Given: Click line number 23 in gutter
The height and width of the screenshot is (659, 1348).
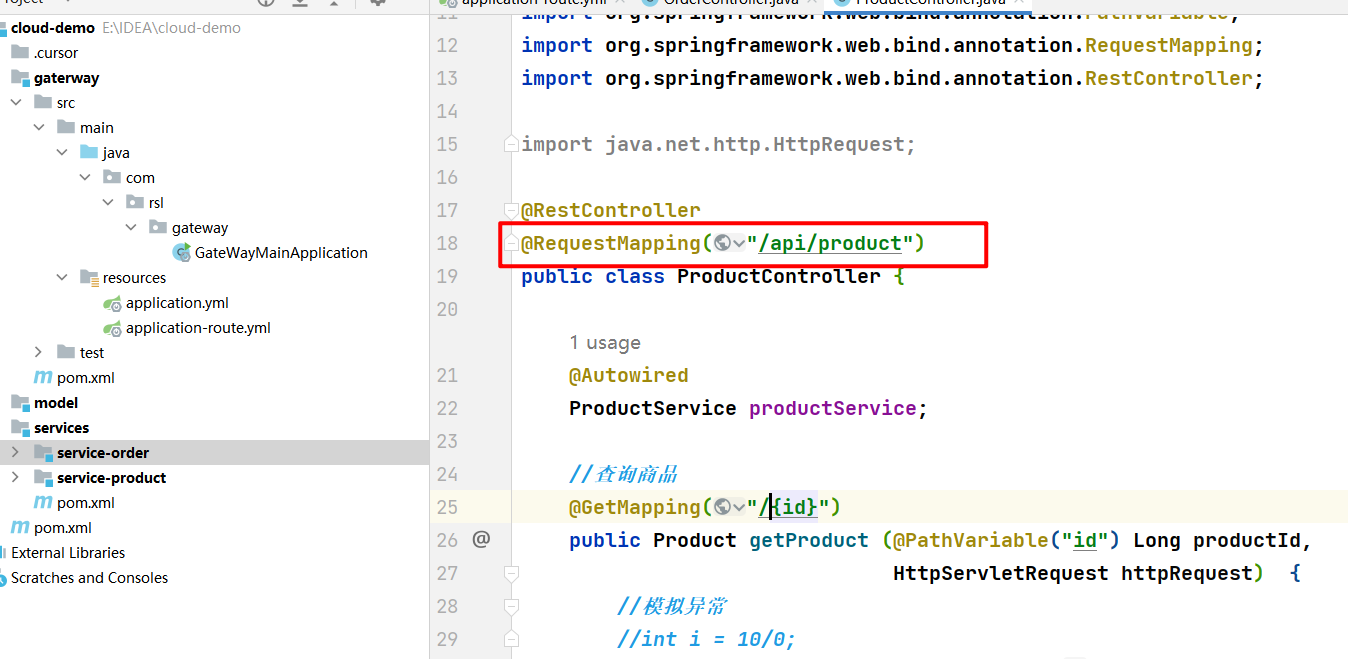Looking at the screenshot, I should pos(447,441).
